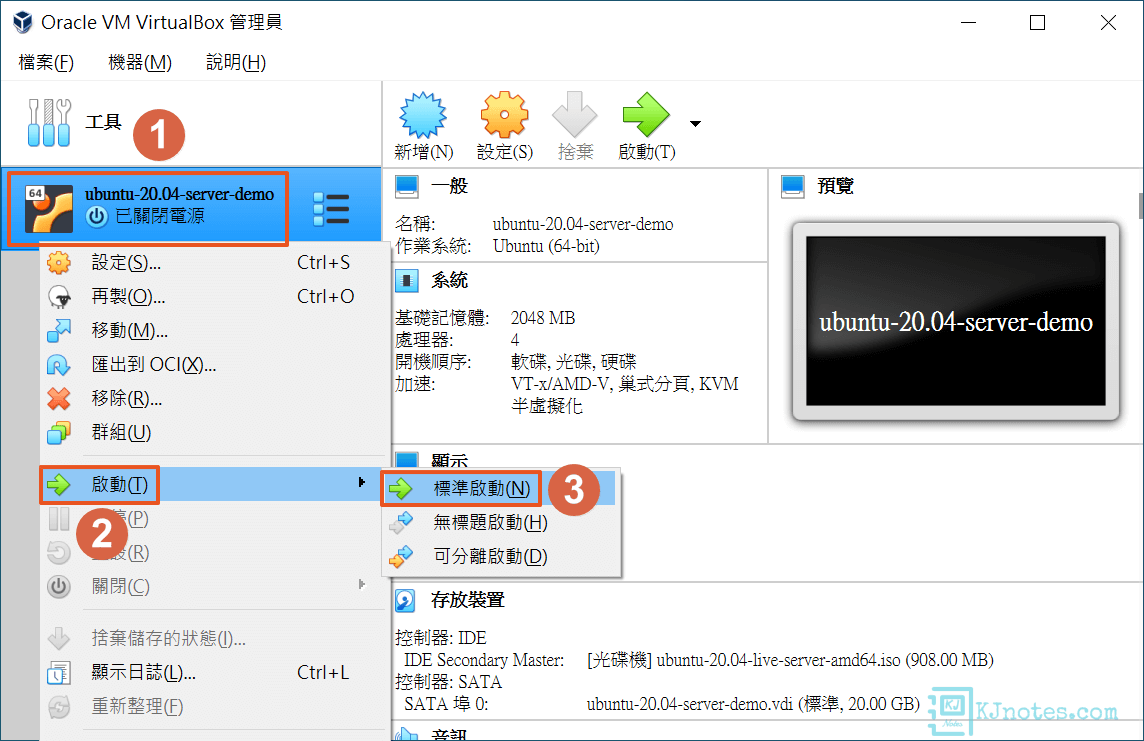Select 無標題啟動(H) headless start

(x=500, y=522)
